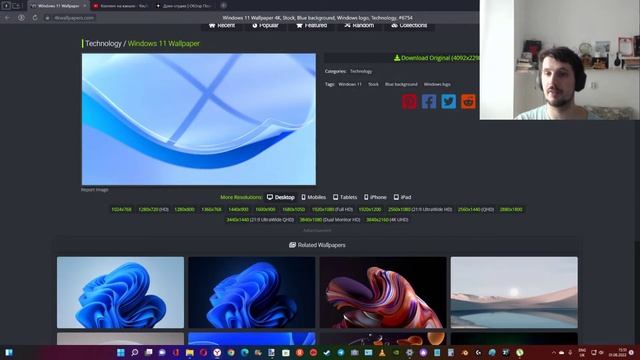Screen dimensions: 640x360
Task: Choose the 1680x1050 resolution
Action: click(294, 209)
